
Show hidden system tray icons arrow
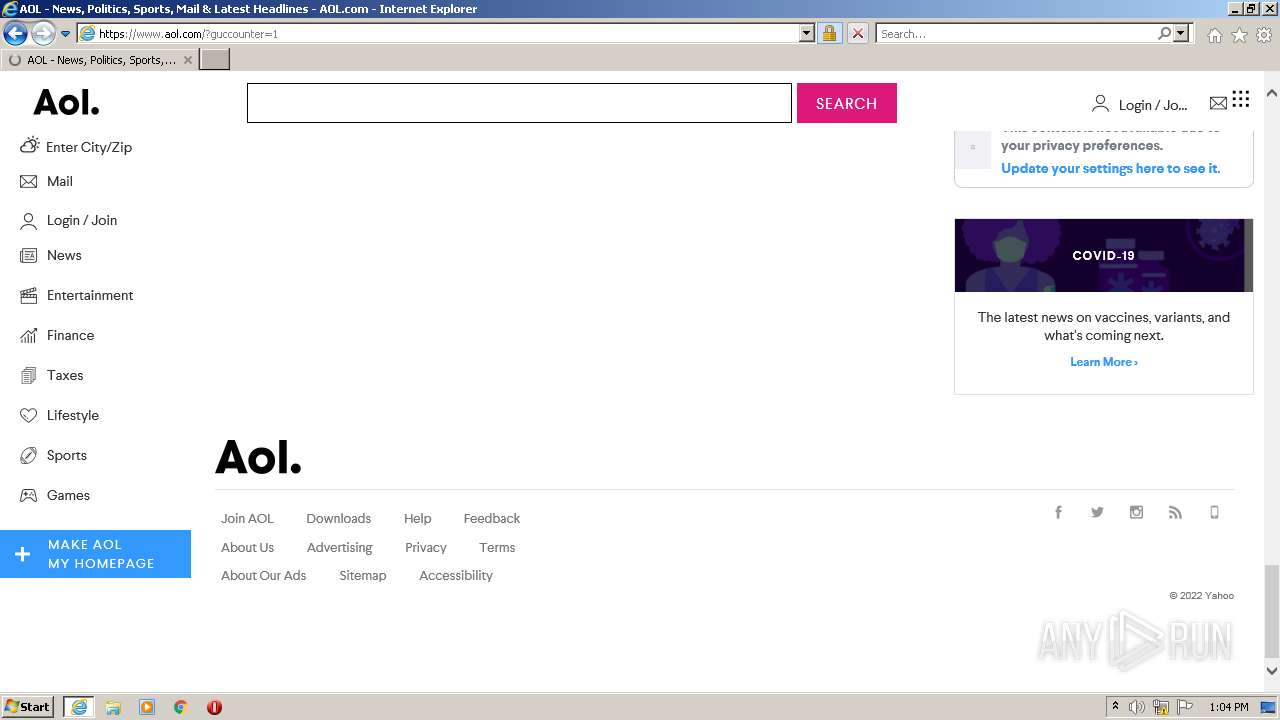(1115, 707)
